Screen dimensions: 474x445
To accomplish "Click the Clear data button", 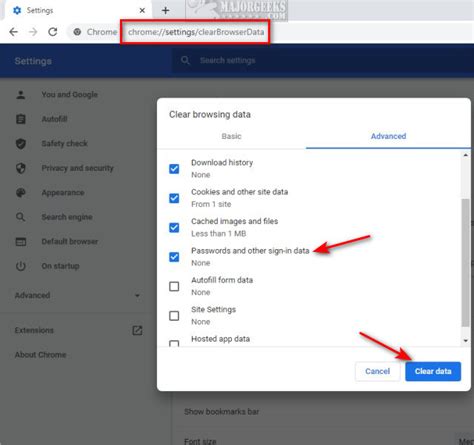I will [x=433, y=371].
